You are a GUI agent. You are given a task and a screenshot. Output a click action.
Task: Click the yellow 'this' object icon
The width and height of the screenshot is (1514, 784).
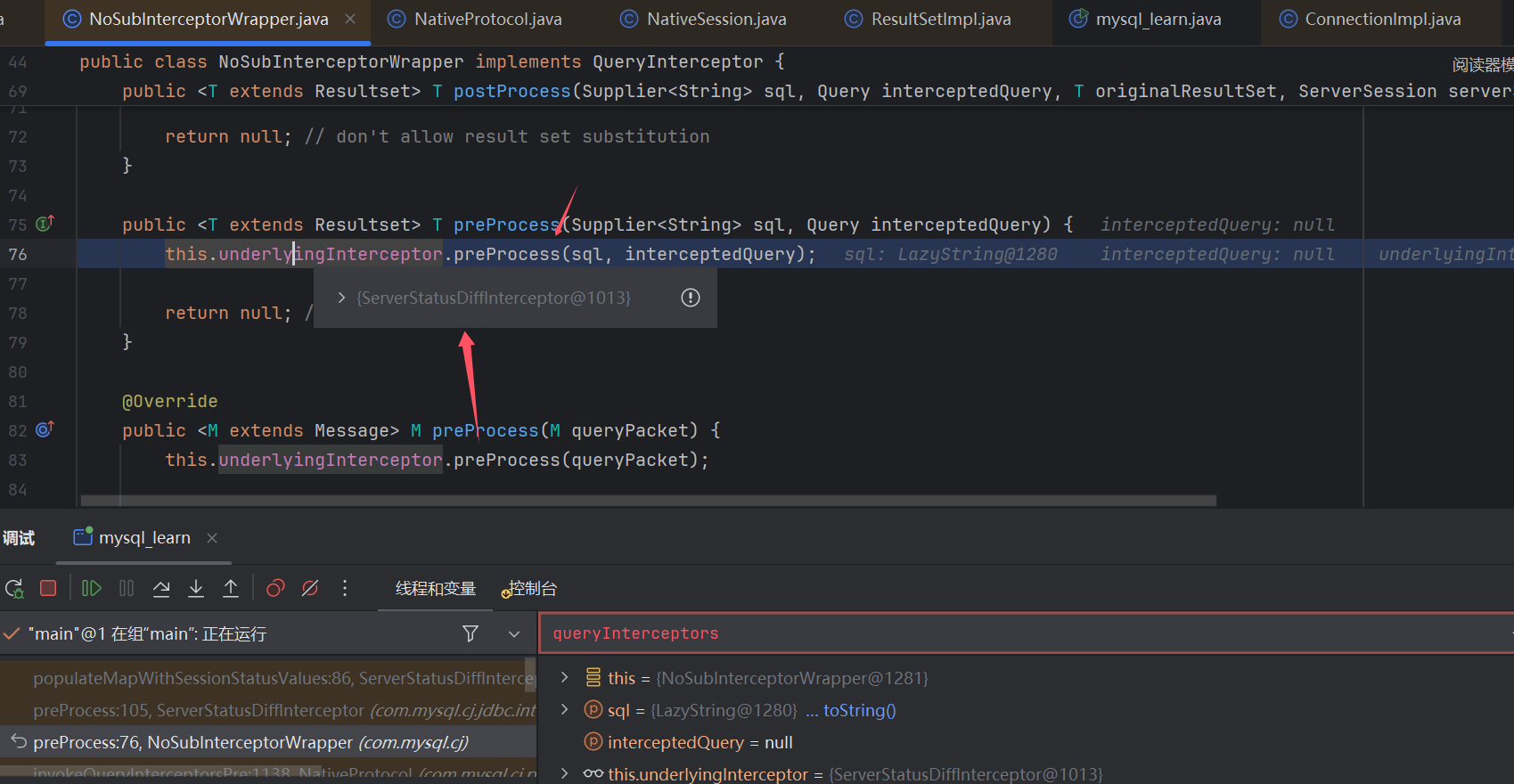tap(593, 678)
